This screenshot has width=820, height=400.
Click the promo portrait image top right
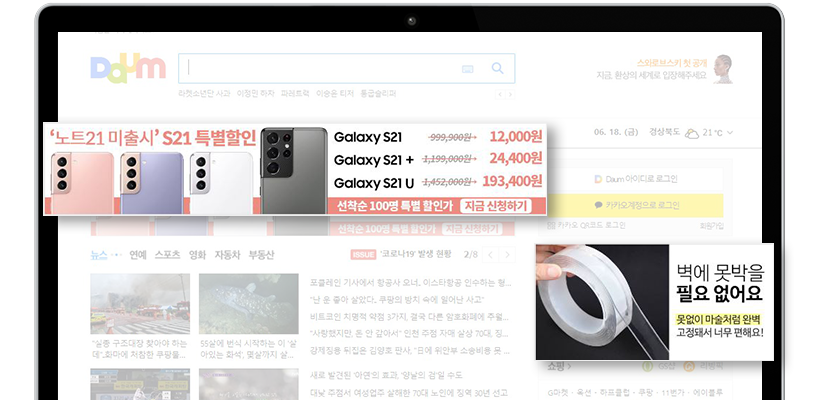coord(724,69)
